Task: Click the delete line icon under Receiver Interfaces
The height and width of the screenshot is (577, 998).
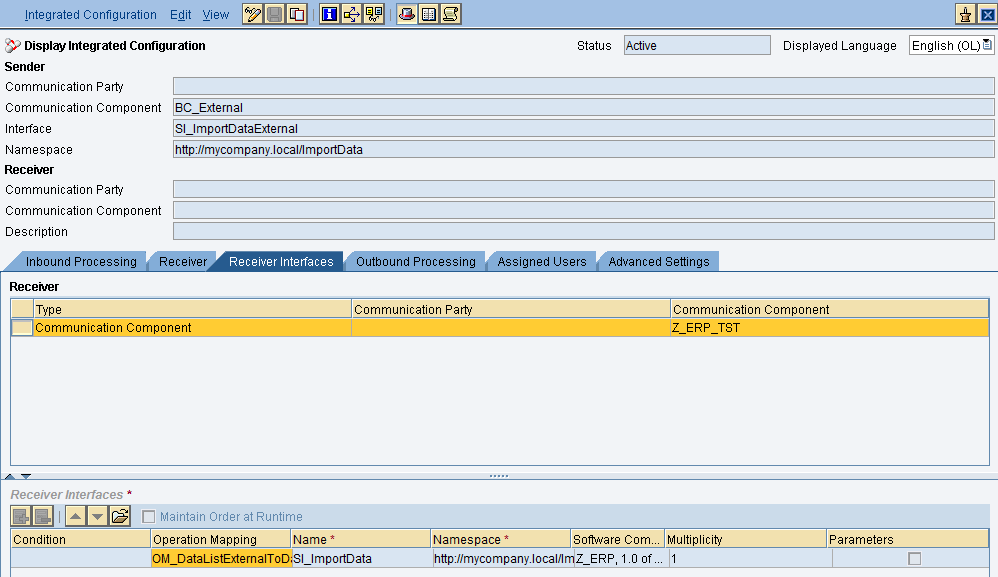Action: coord(43,516)
